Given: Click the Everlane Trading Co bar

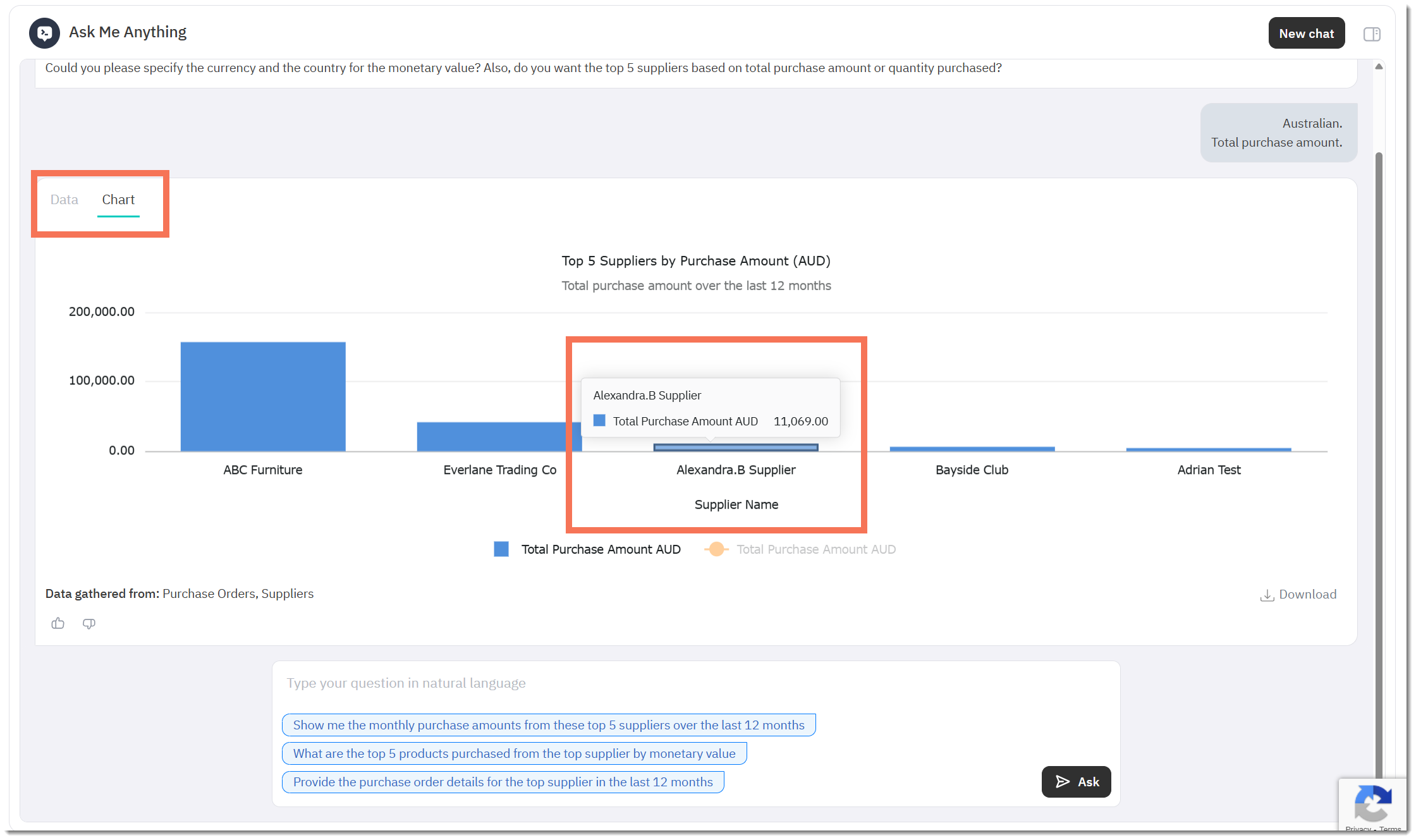Looking at the screenshot, I should pyautogui.click(x=493, y=436).
